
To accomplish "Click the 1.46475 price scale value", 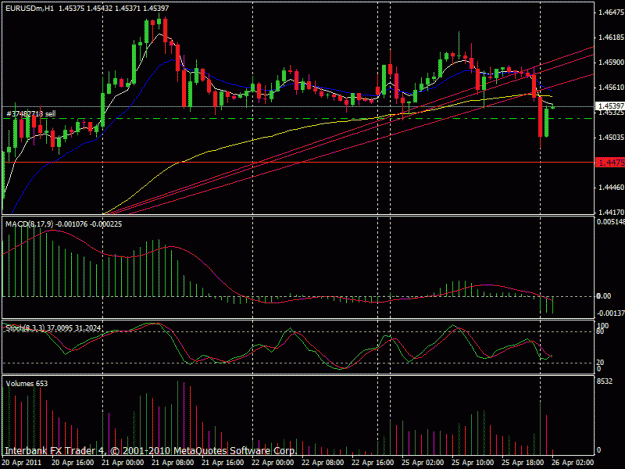I will 611,13.
